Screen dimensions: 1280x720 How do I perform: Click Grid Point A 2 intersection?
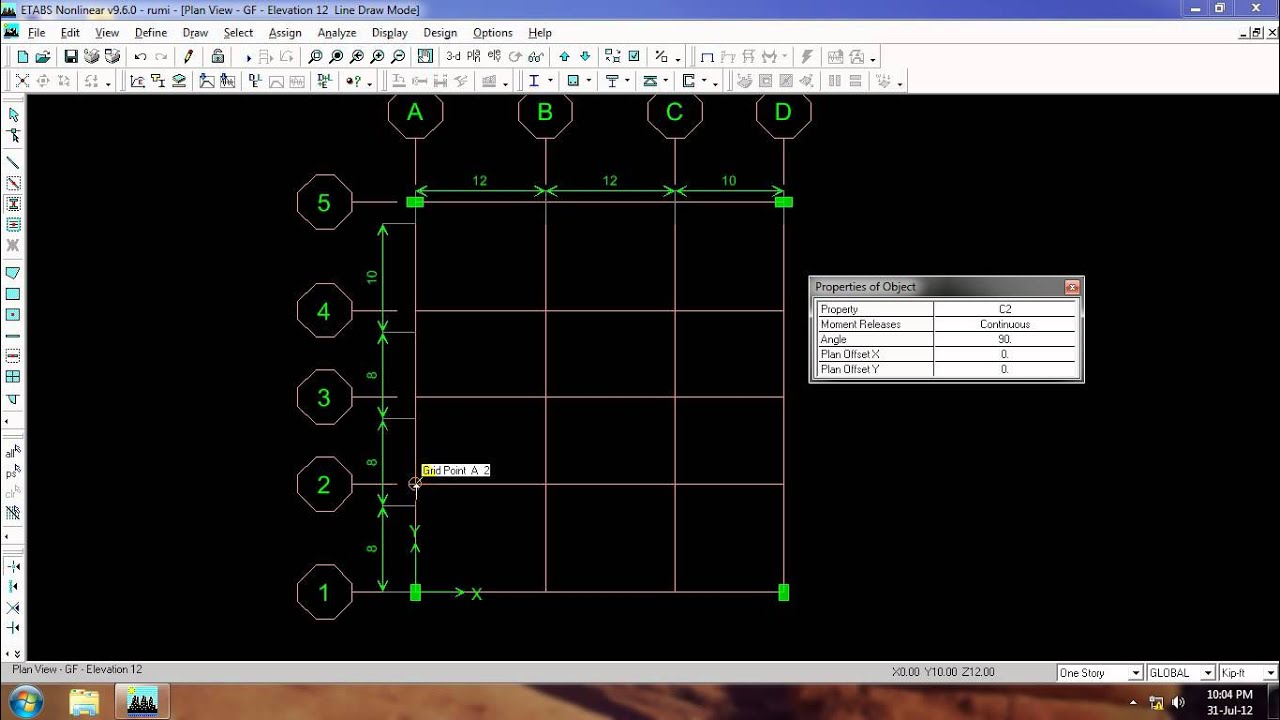pos(415,484)
